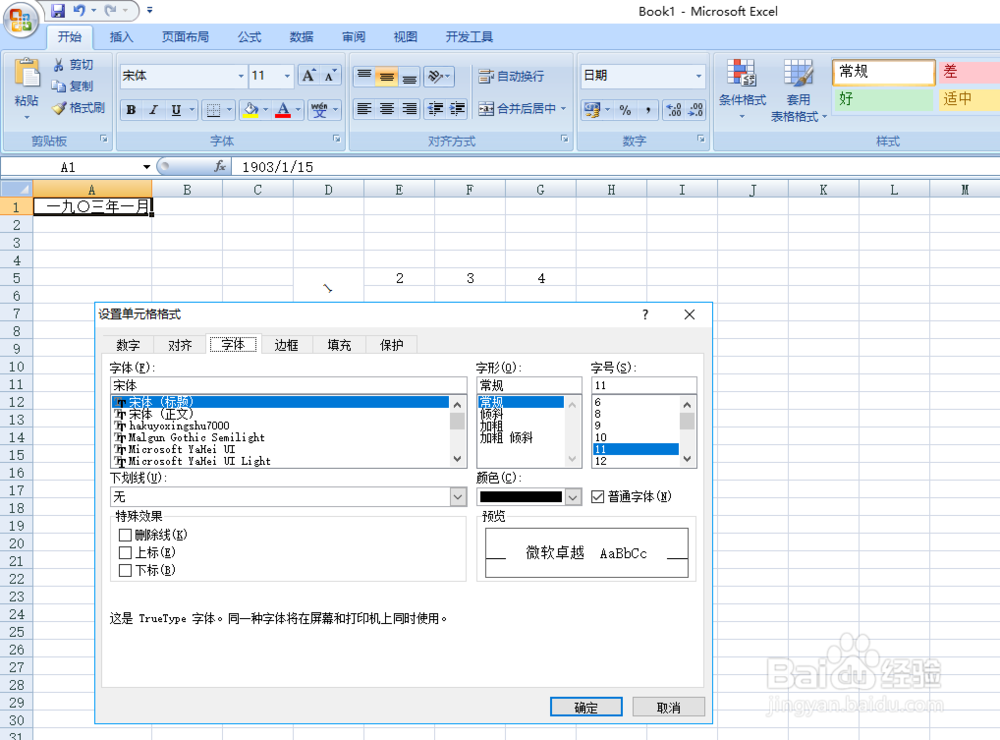
Task: Align text to top of cell
Action: tap(364, 76)
